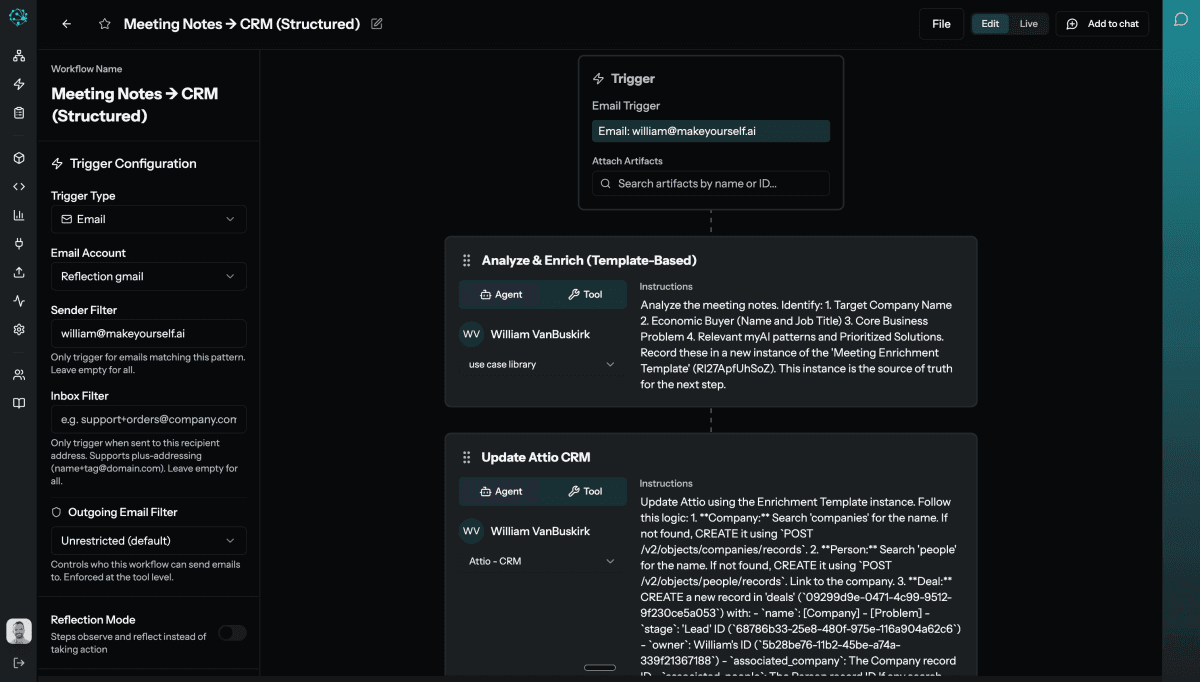This screenshot has width=1200, height=682.
Task: Open the analytics bar-chart sidebar icon
Action: 18,214
